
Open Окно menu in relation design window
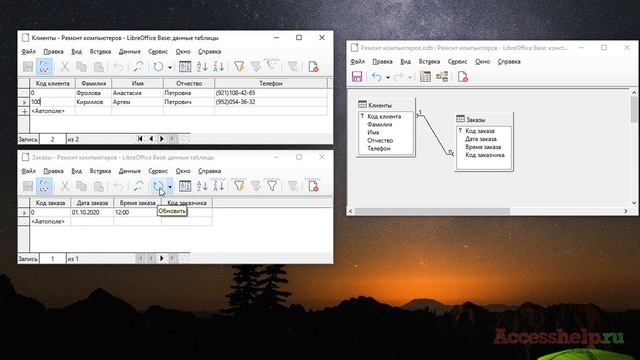[x=482, y=62]
